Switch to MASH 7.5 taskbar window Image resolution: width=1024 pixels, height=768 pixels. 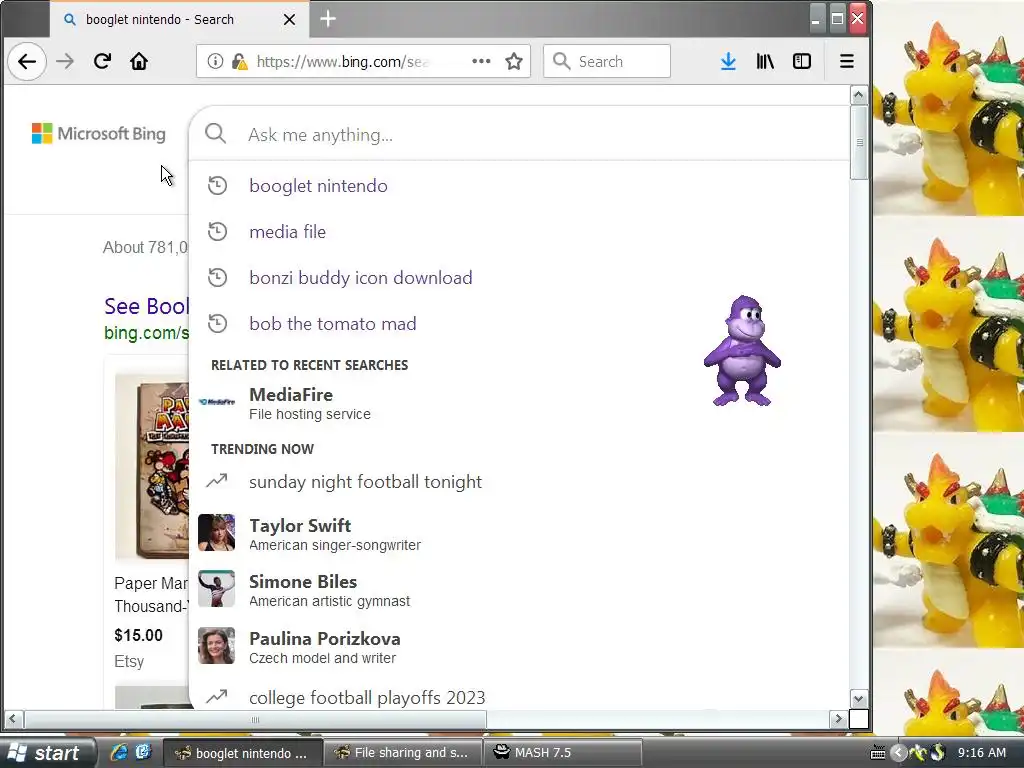pos(562,753)
